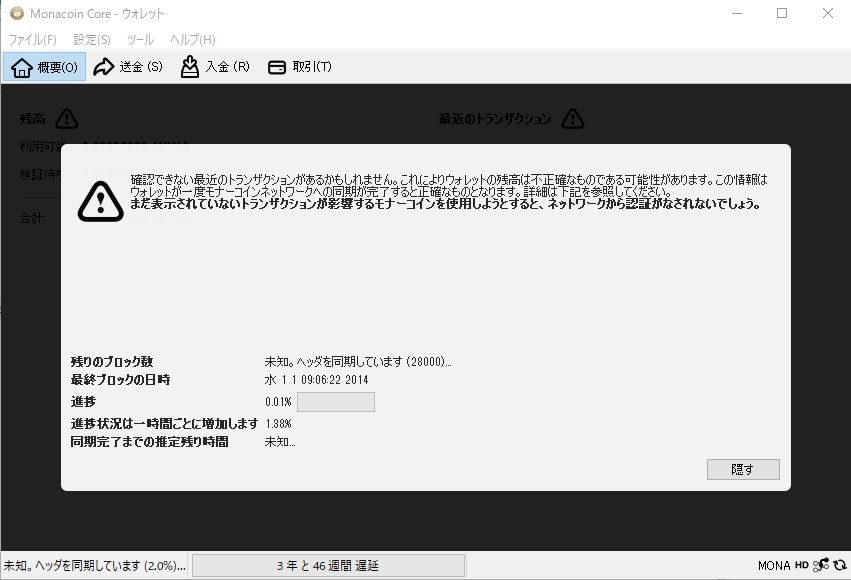Open the ツール menu
This screenshot has width=851, height=580.
coord(140,40)
